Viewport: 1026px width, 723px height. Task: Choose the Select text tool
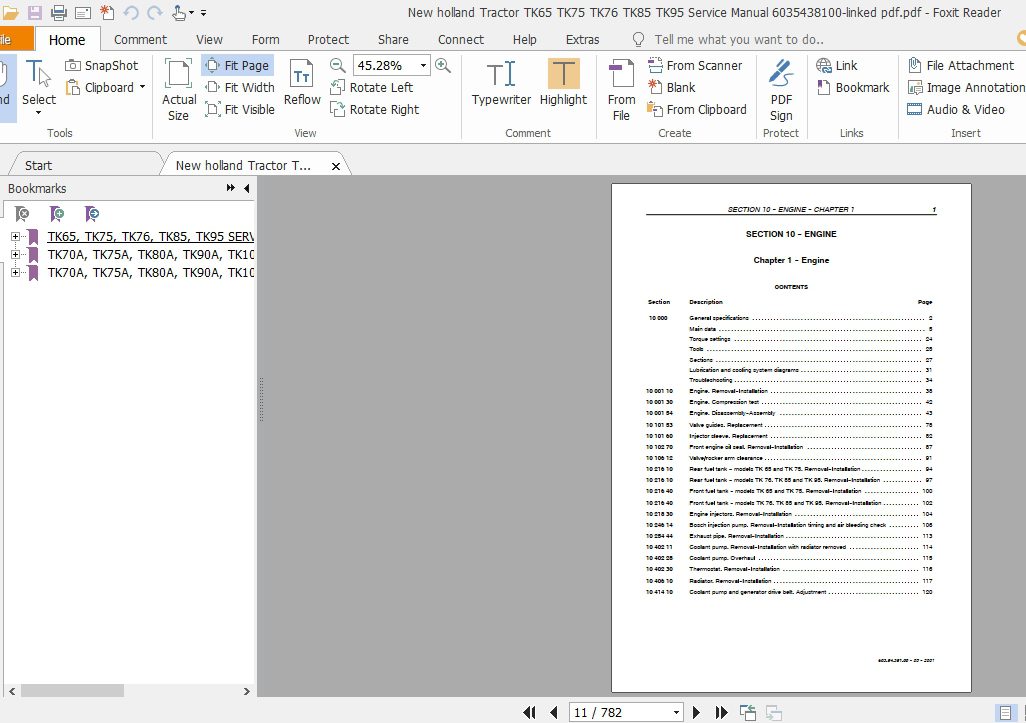[39, 87]
